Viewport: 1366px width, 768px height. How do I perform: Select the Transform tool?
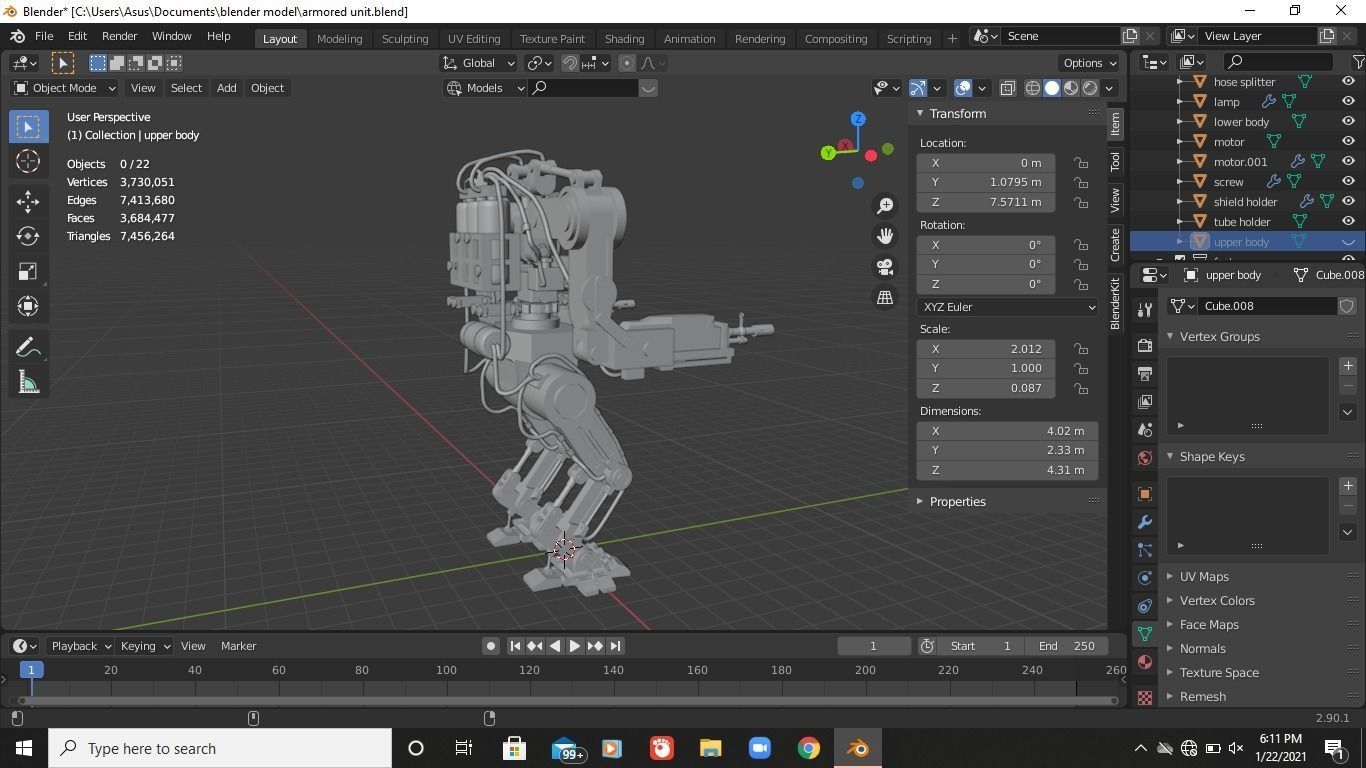tap(28, 306)
